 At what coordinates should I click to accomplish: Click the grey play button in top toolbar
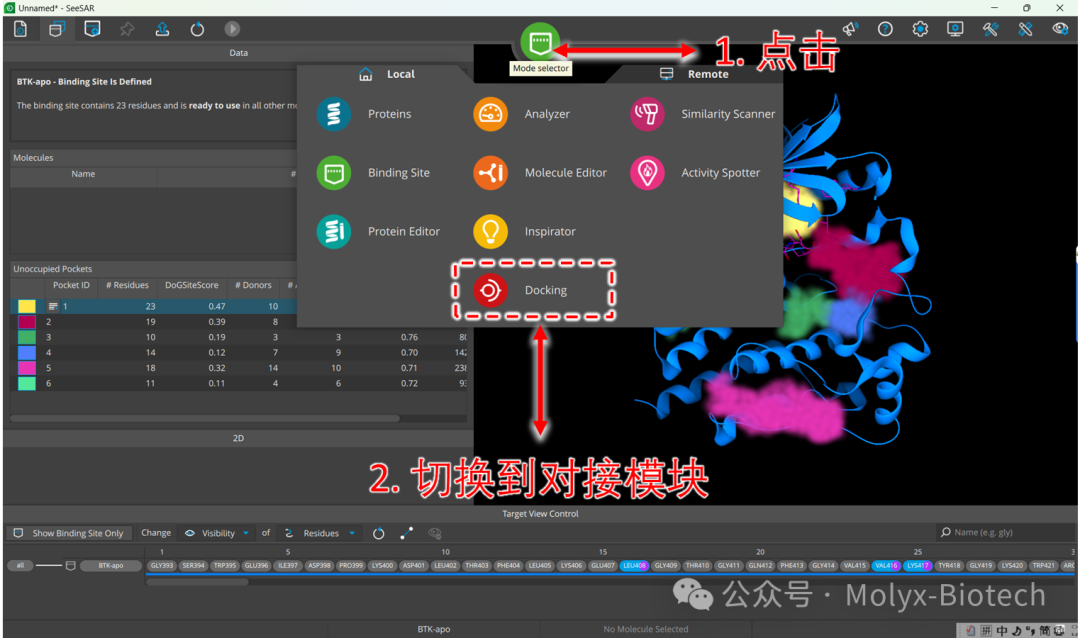pyautogui.click(x=232, y=29)
